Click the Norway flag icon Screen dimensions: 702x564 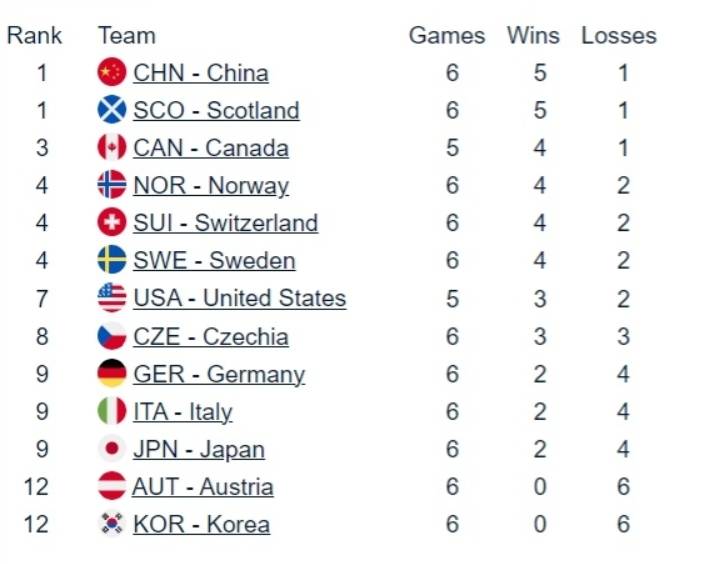(112, 185)
